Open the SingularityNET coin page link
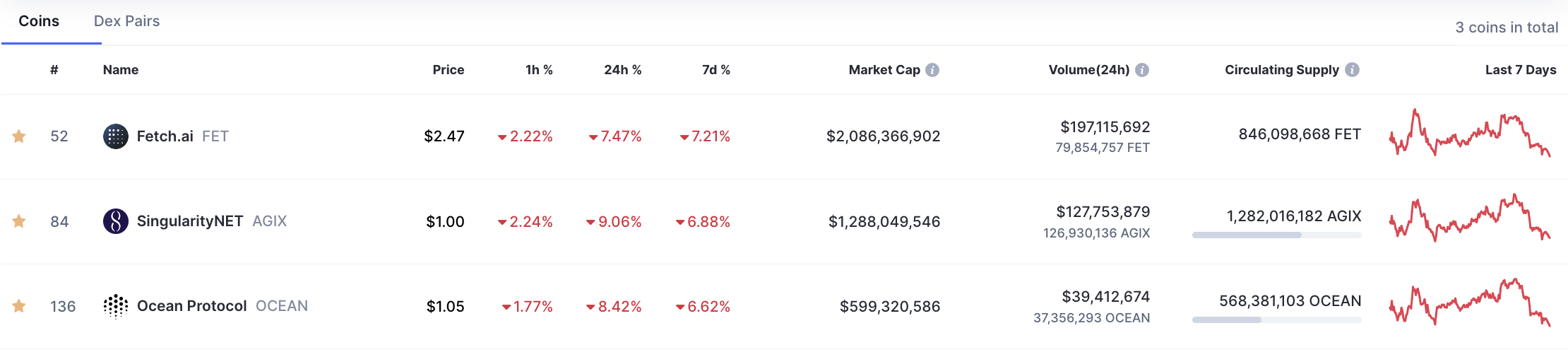Viewport: 1568px width, 352px height. [x=190, y=221]
